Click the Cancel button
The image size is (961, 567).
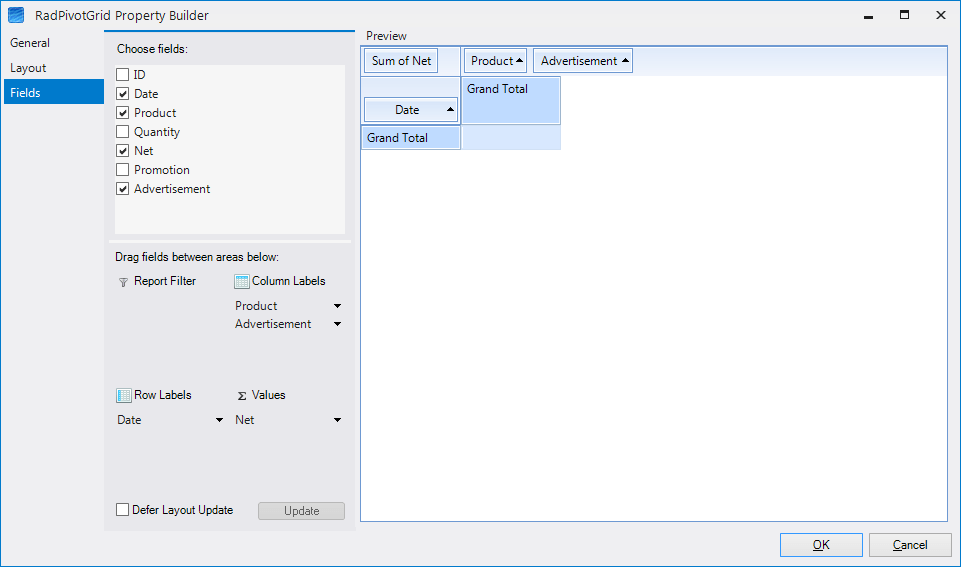point(910,545)
